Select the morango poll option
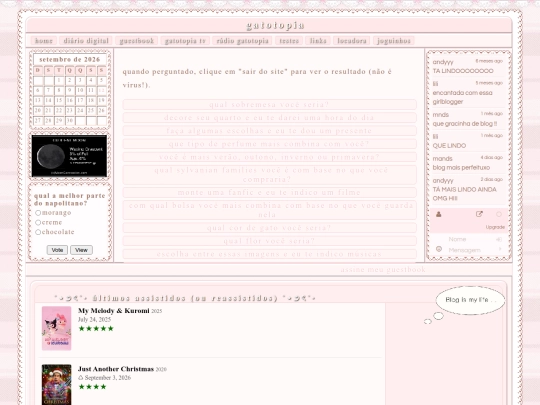 click(38, 213)
